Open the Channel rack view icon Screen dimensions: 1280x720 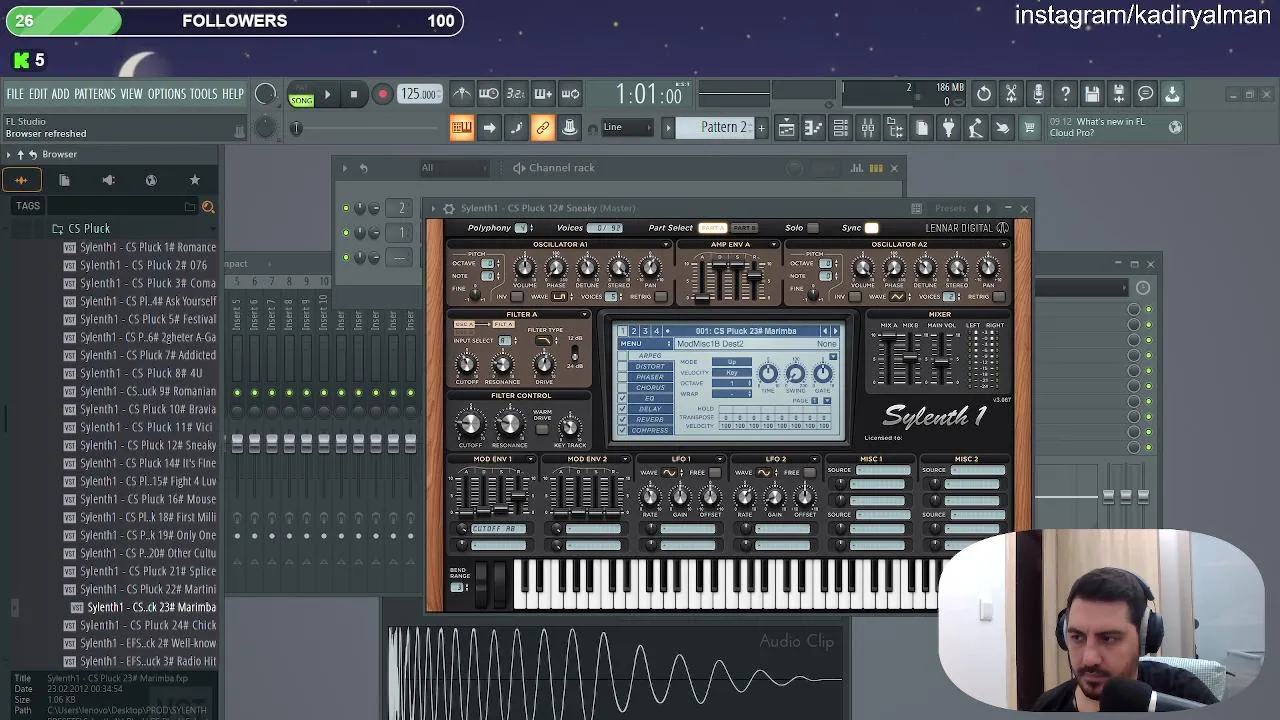[x=840, y=128]
